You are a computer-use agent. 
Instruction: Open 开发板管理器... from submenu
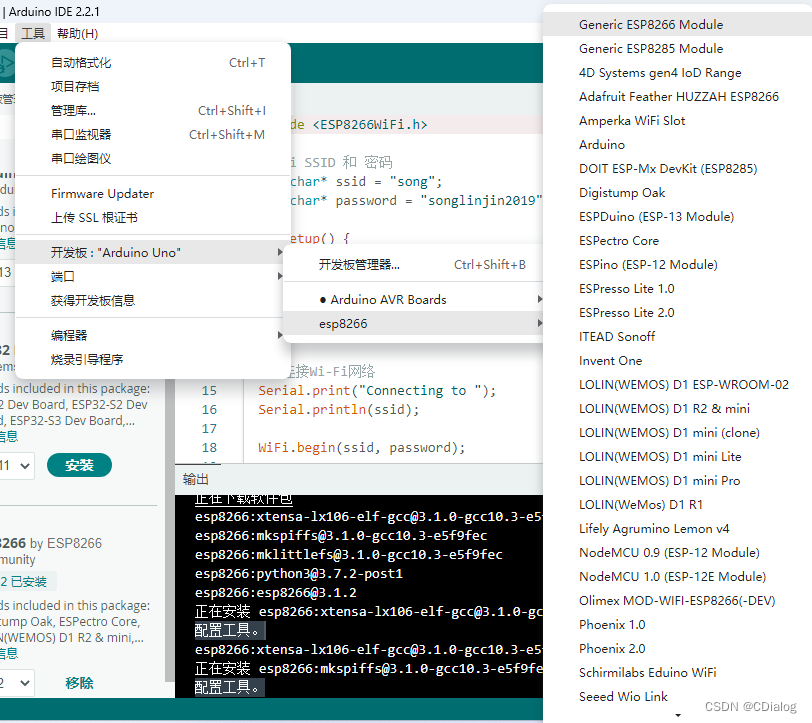[414, 265]
